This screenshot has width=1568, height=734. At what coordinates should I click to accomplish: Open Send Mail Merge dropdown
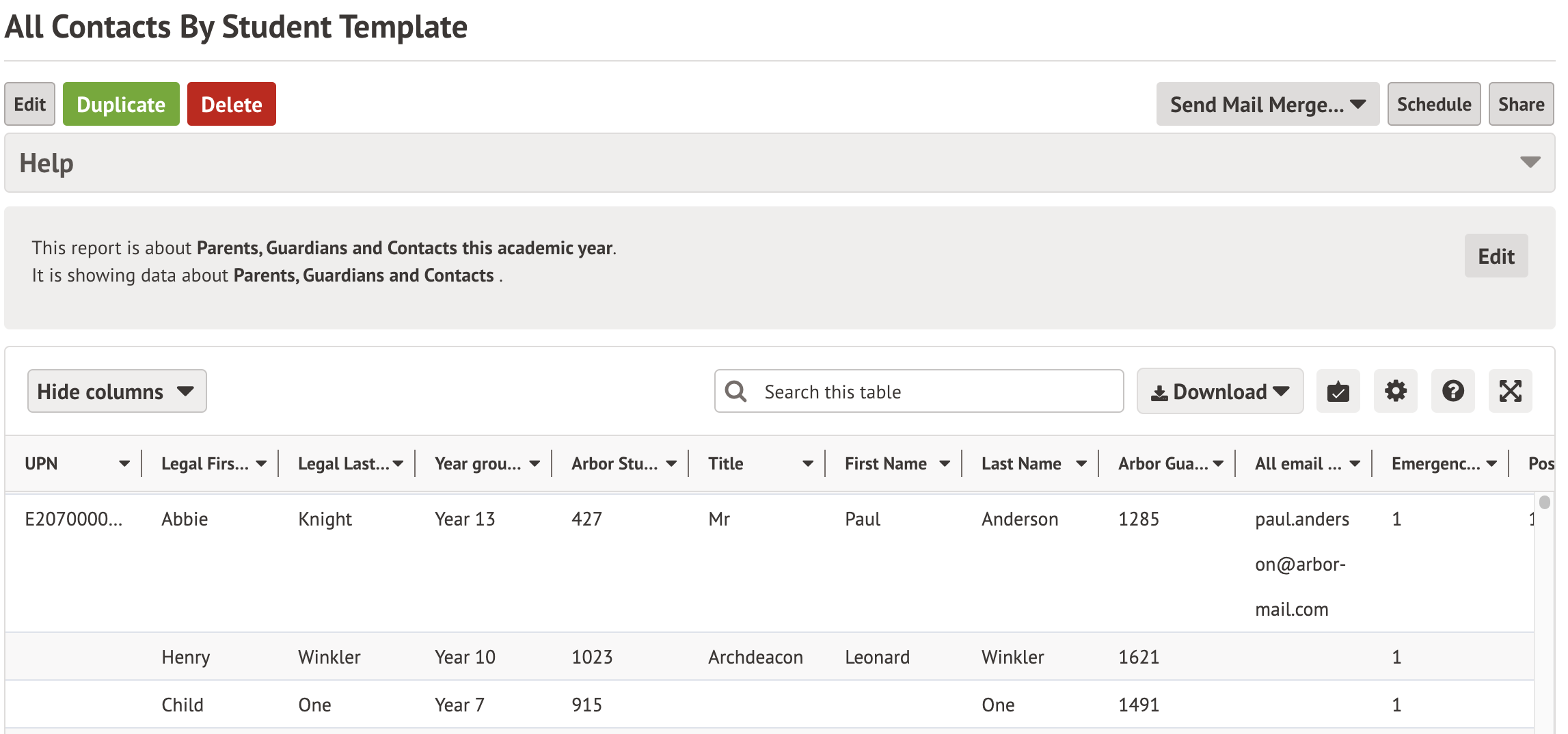click(x=1267, y=105)
